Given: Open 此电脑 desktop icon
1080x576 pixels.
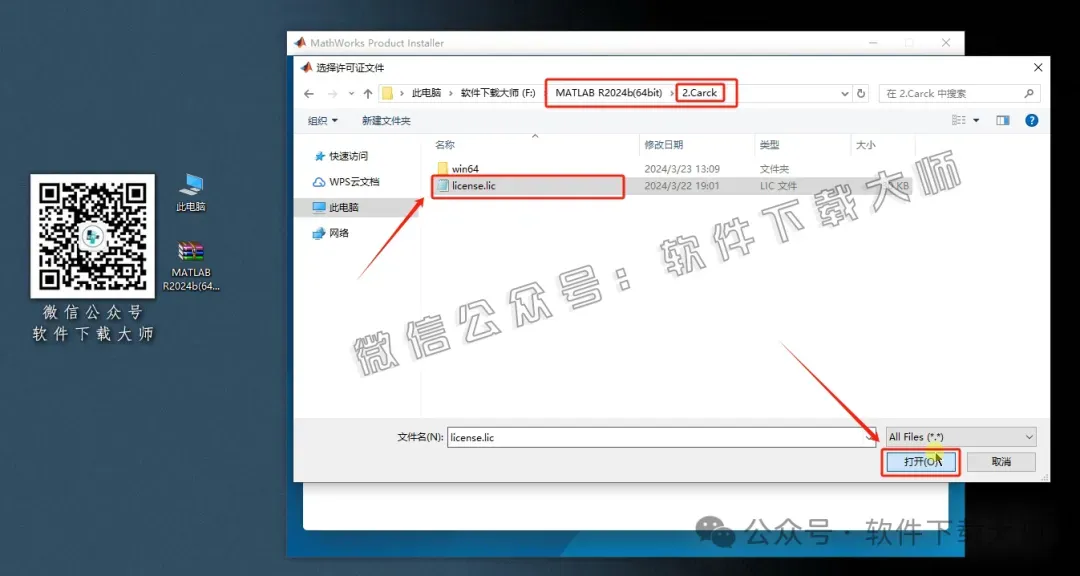Looking at the screenshot, I should [191, 192].
